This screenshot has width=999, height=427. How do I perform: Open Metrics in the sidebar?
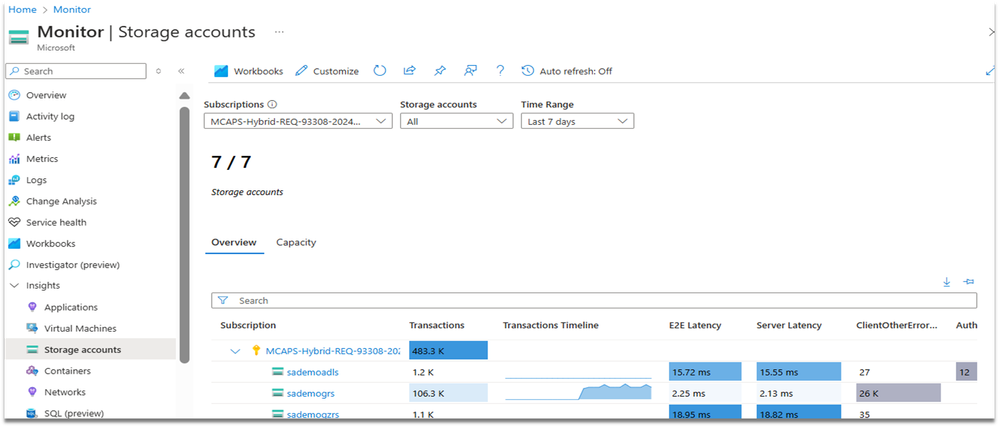coord(41,159)
